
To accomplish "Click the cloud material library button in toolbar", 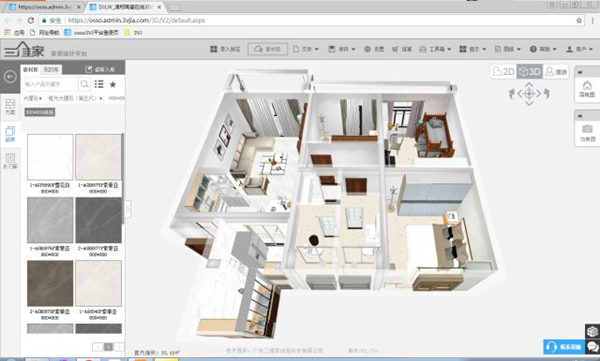I will coord(267,49).
